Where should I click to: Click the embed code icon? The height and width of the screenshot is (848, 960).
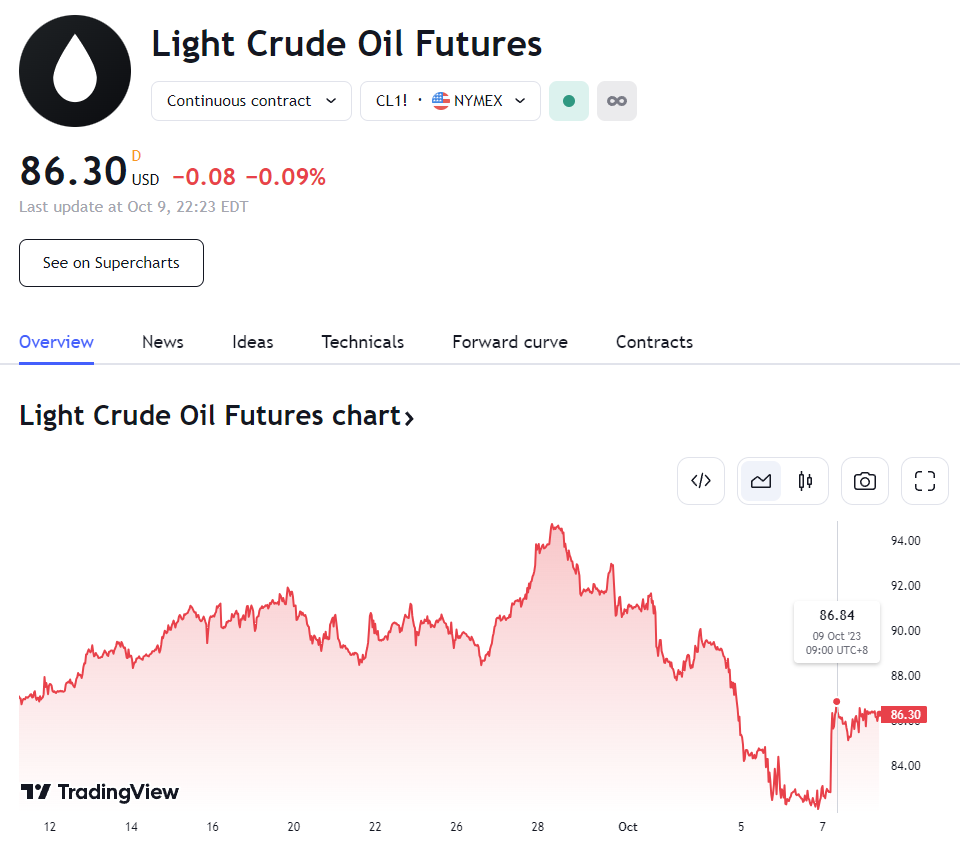click(701, 481)
